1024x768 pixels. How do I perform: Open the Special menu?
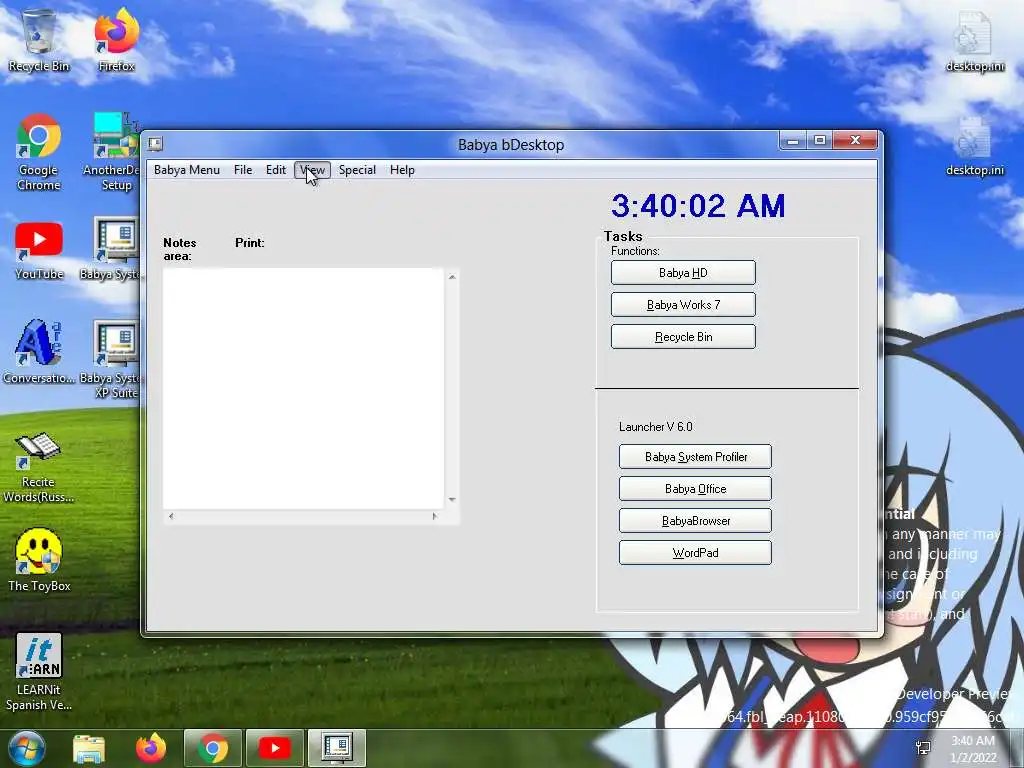[357, 170]
